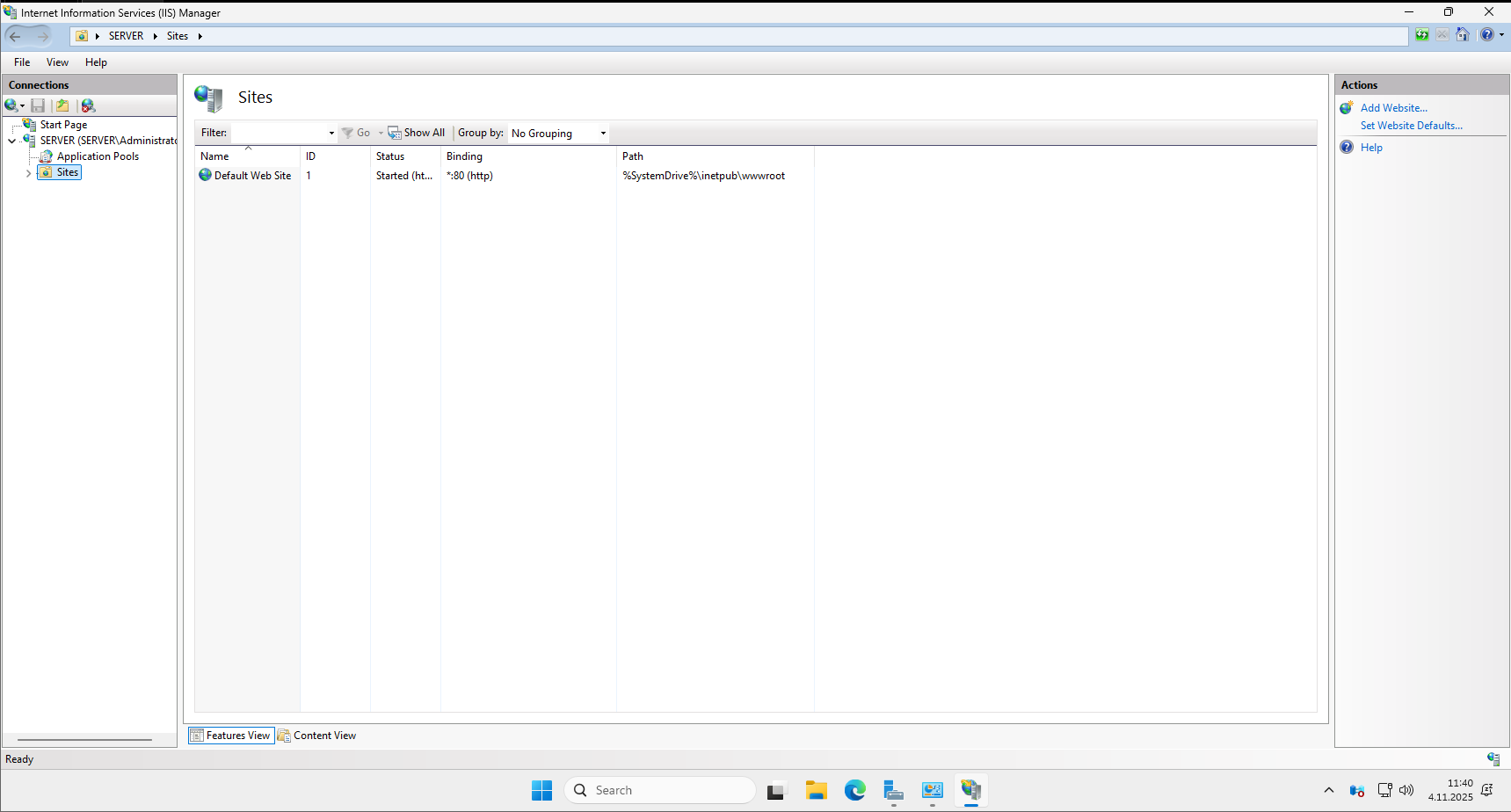Image resolution: width=1511 pixels, height=812 pixels.
Task: Open the File menu
Action: pos(22,62)
